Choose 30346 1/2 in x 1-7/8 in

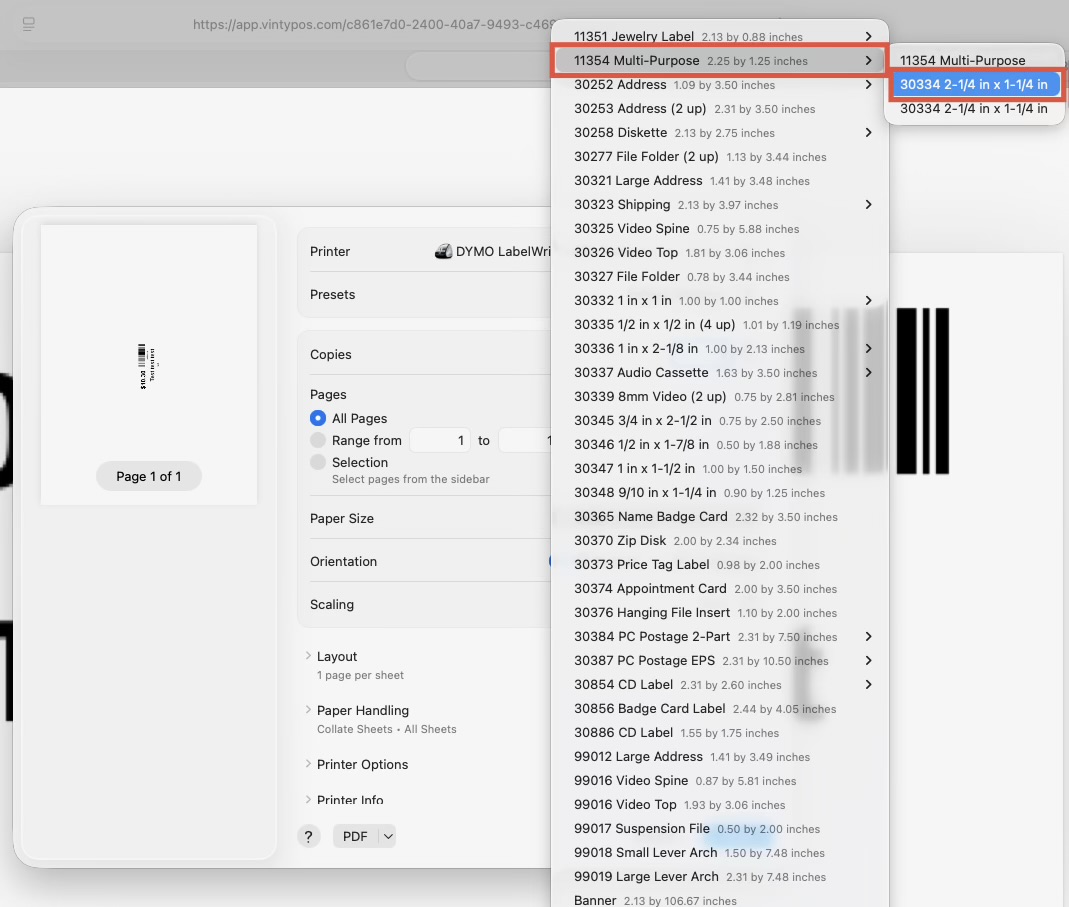719,445
